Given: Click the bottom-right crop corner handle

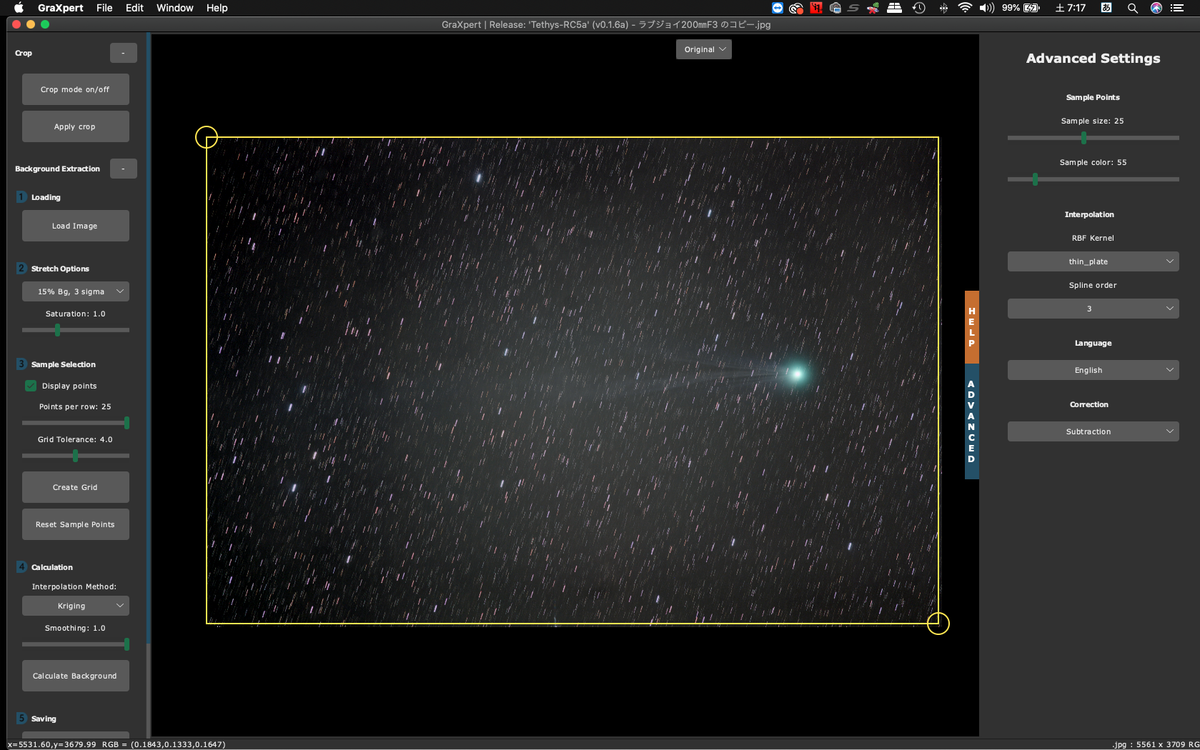Looking at the screenshot, I should (x=938, y=623).
